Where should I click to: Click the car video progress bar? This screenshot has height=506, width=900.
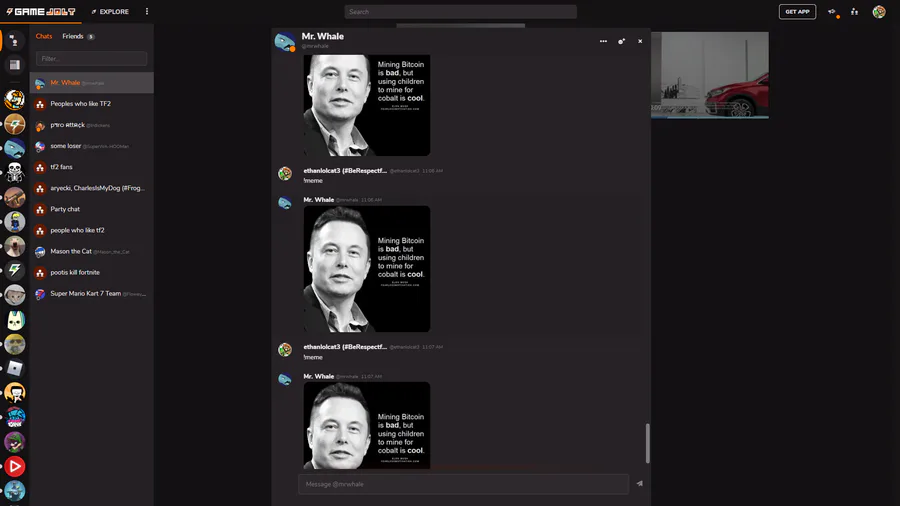(x=709, y=117)
